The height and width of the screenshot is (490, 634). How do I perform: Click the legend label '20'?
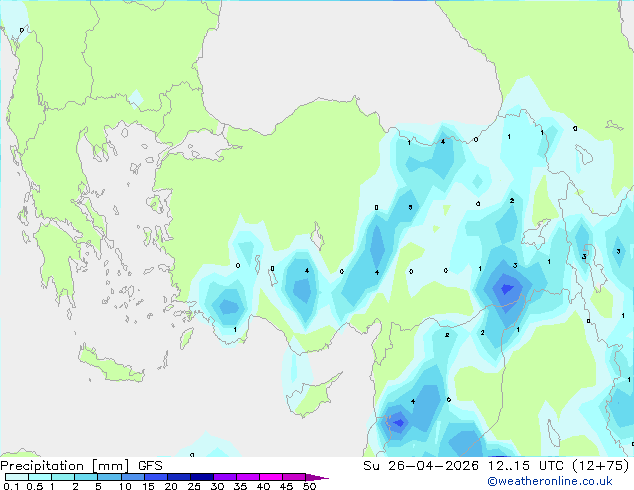(171, 486)
